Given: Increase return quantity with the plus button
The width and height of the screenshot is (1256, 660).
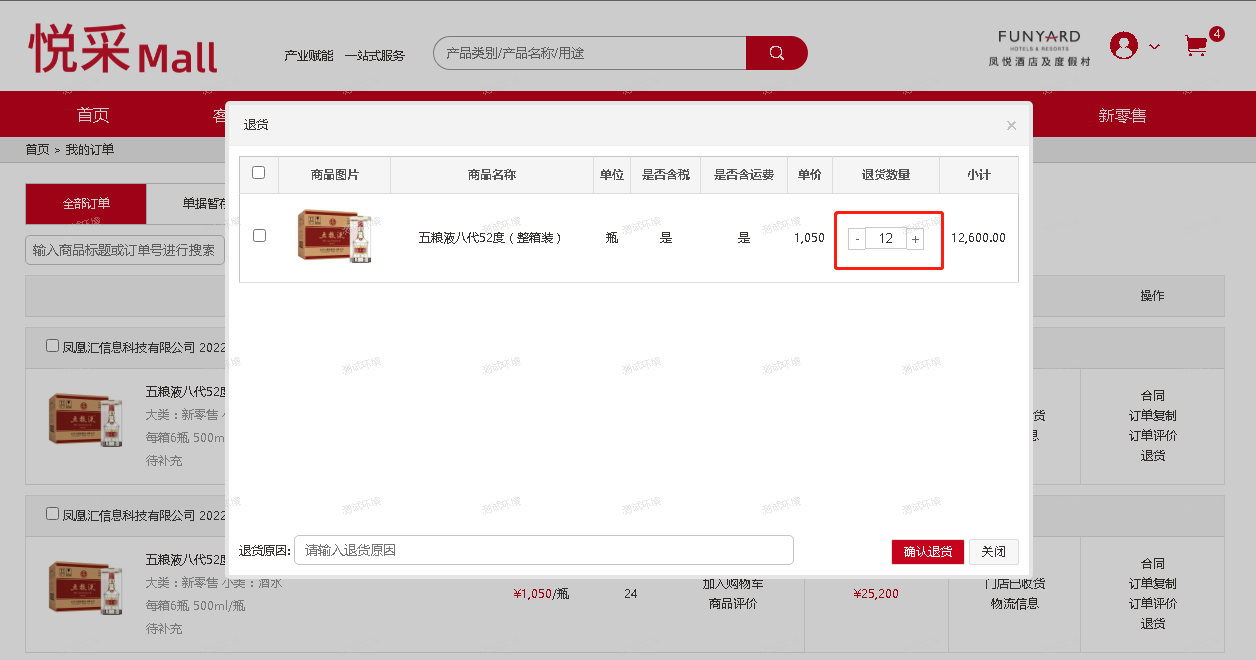Looking at the screenshot, I should tap(915, 239).
